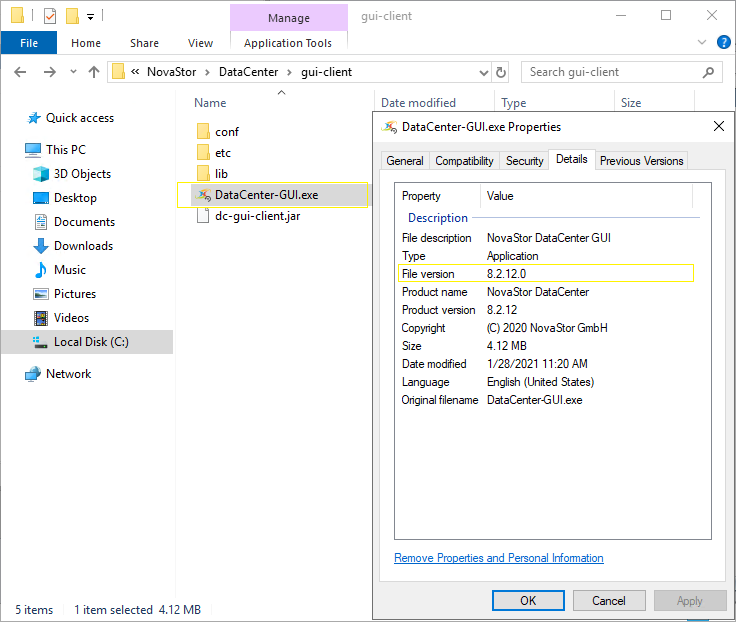This screenshot has height=623, width=736.
Task: Open the Application Tools tab
Action: point(288,43)
